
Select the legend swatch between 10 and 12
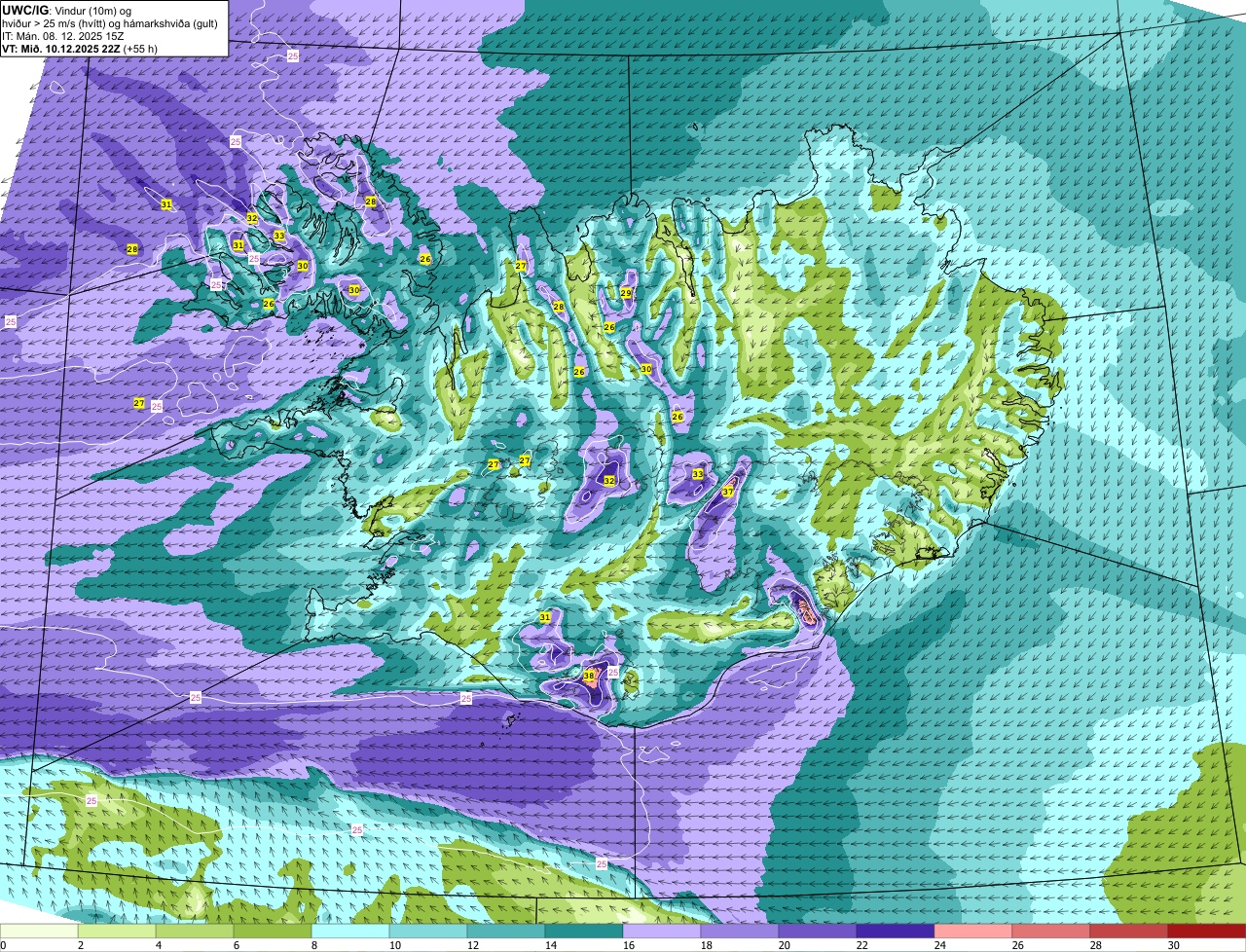428,931
